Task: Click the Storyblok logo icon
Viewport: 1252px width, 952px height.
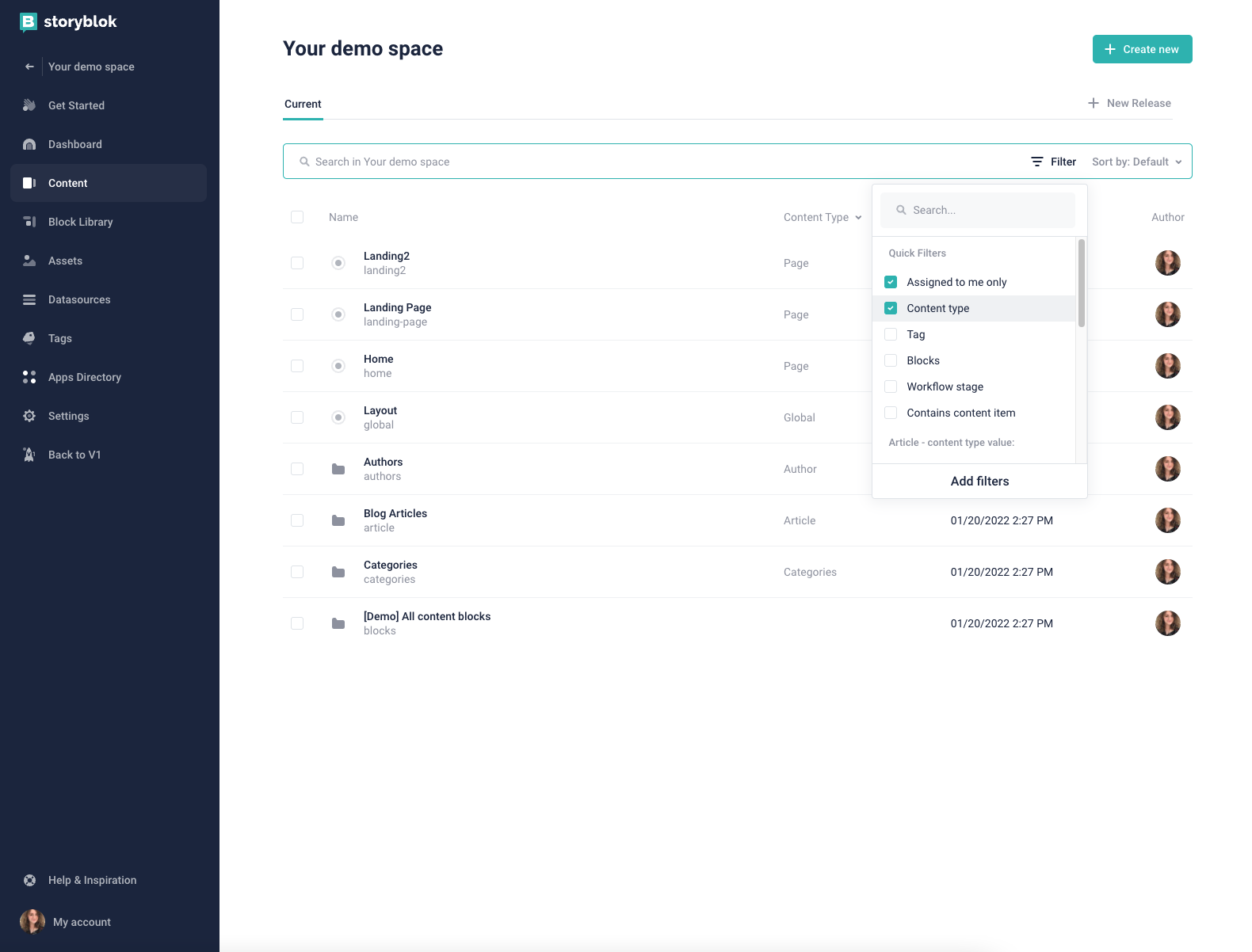Action: click(29, 22)
